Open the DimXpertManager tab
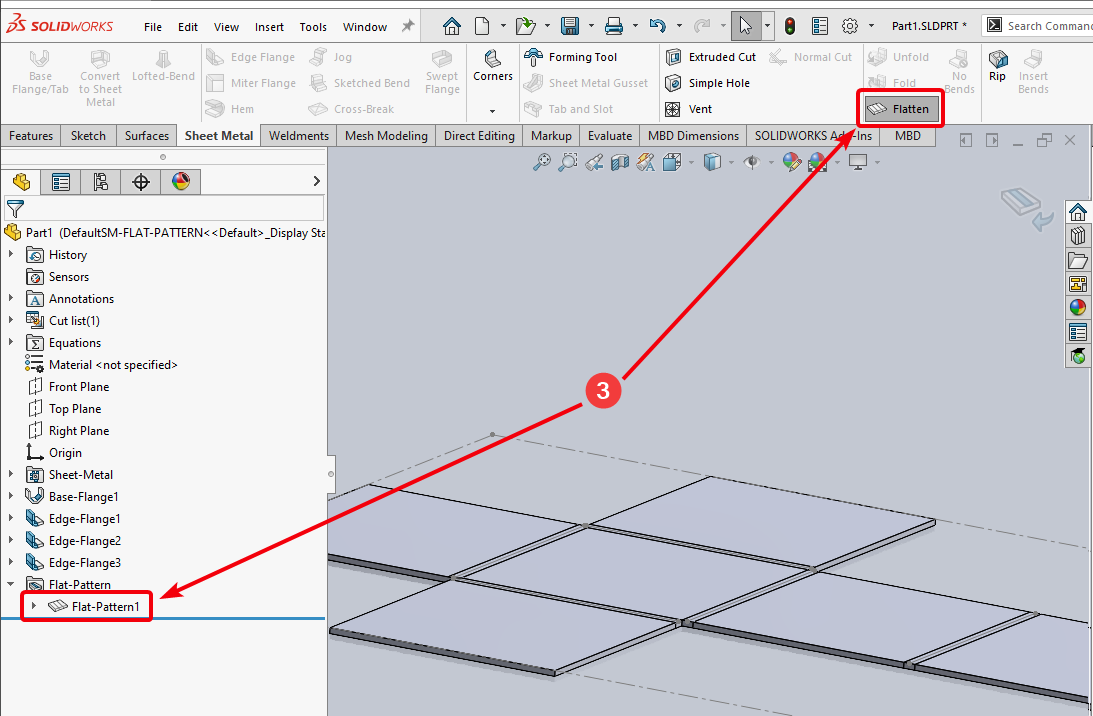This screenshot has height=716, width=1093. [x=141, y=182]
